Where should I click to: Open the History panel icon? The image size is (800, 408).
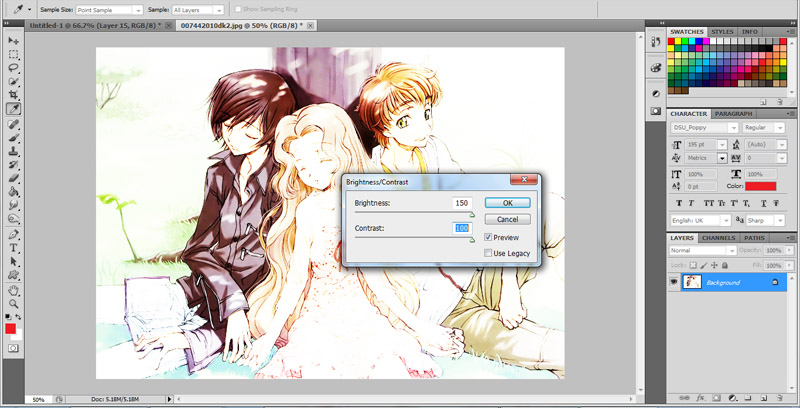[x=656, y=42]
